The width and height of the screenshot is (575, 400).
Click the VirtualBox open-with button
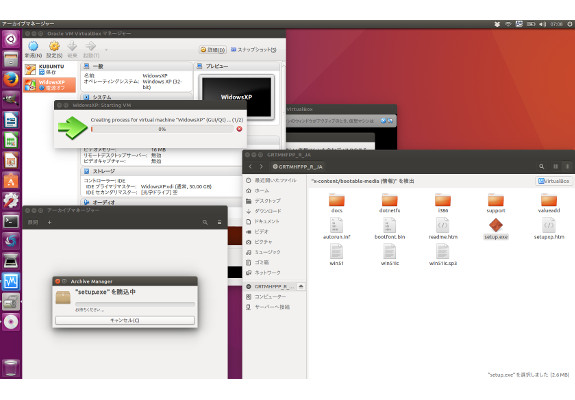coord(553,181)
